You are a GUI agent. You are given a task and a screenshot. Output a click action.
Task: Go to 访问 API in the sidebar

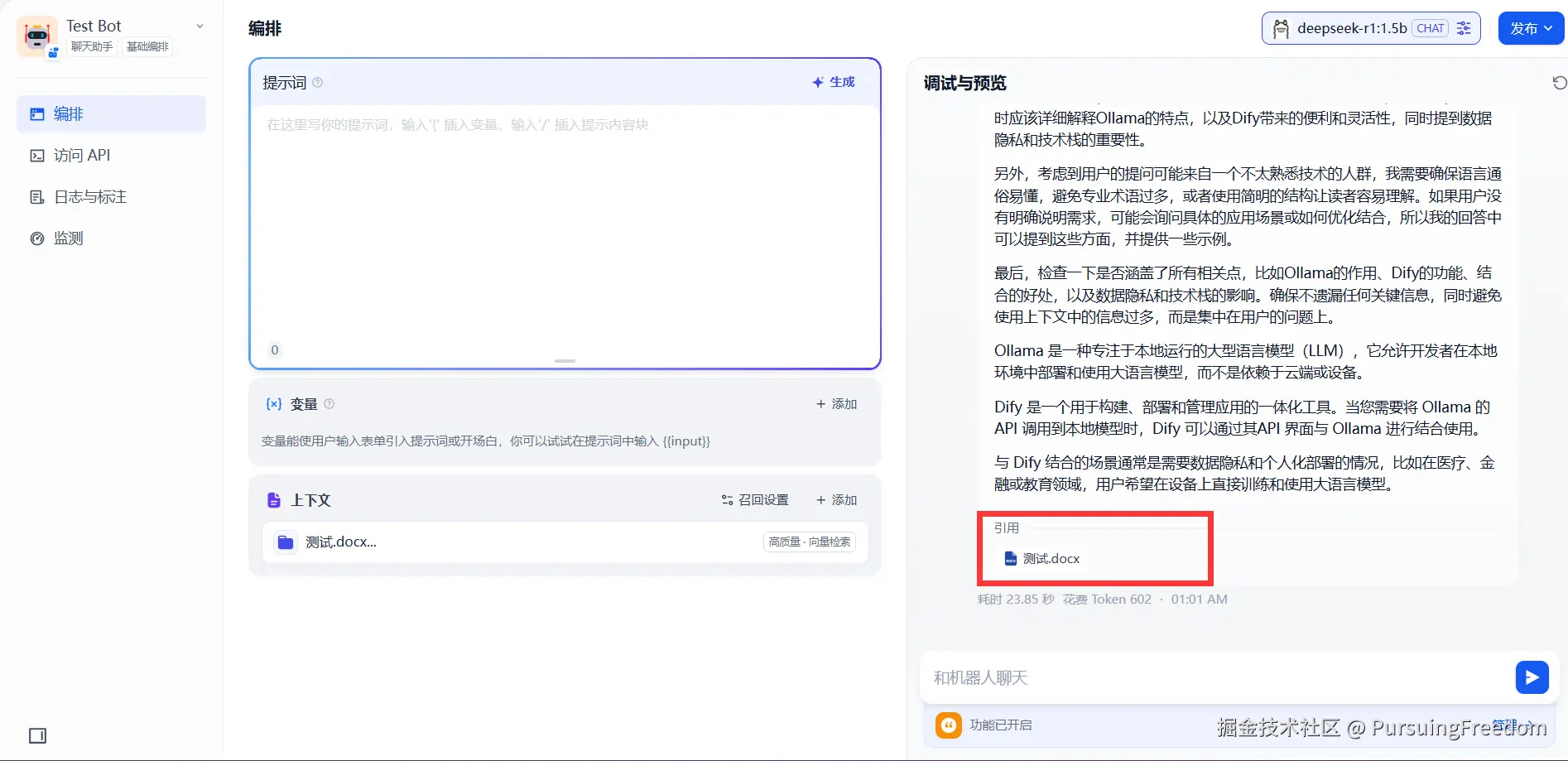pos(111,156)
